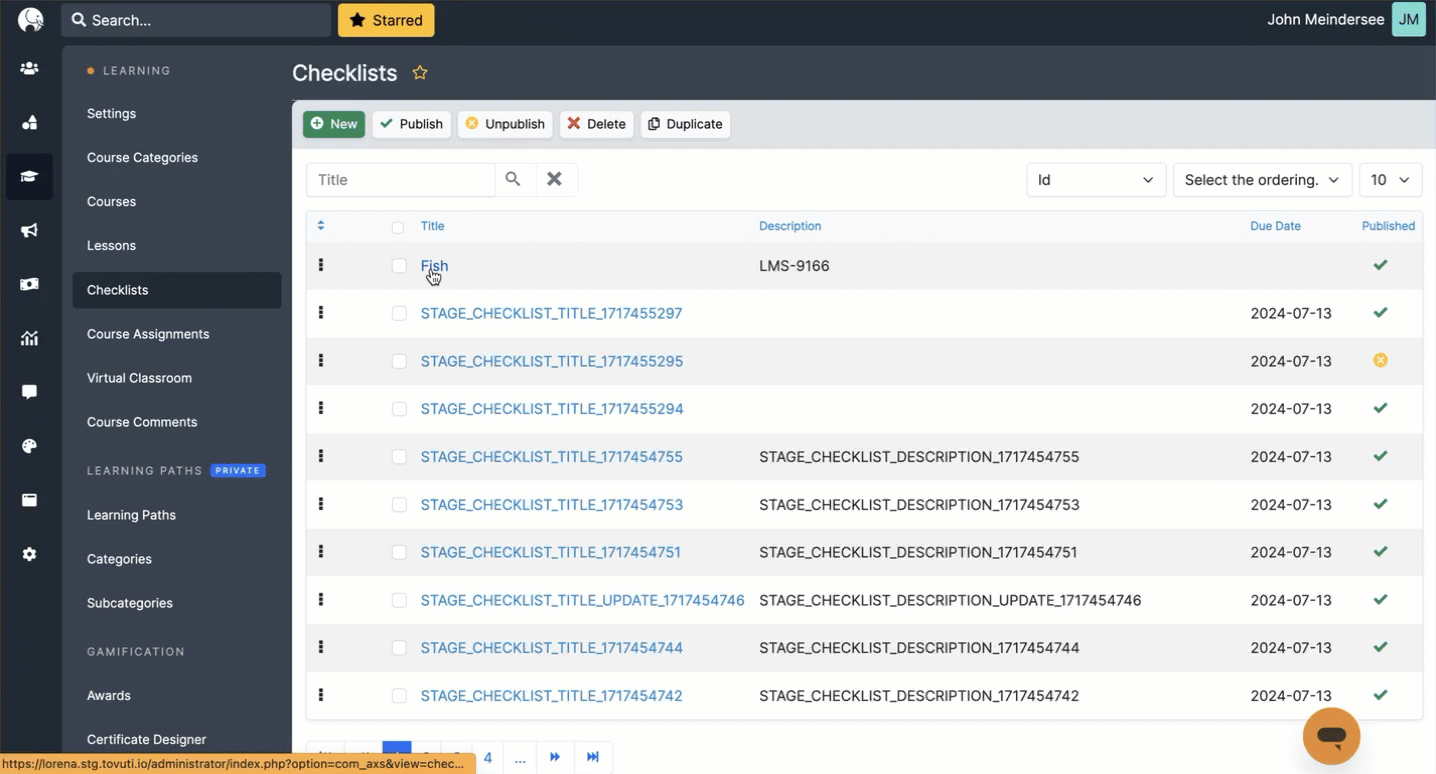
Task: Open the orange chat support bubble
Action: 1331,736
